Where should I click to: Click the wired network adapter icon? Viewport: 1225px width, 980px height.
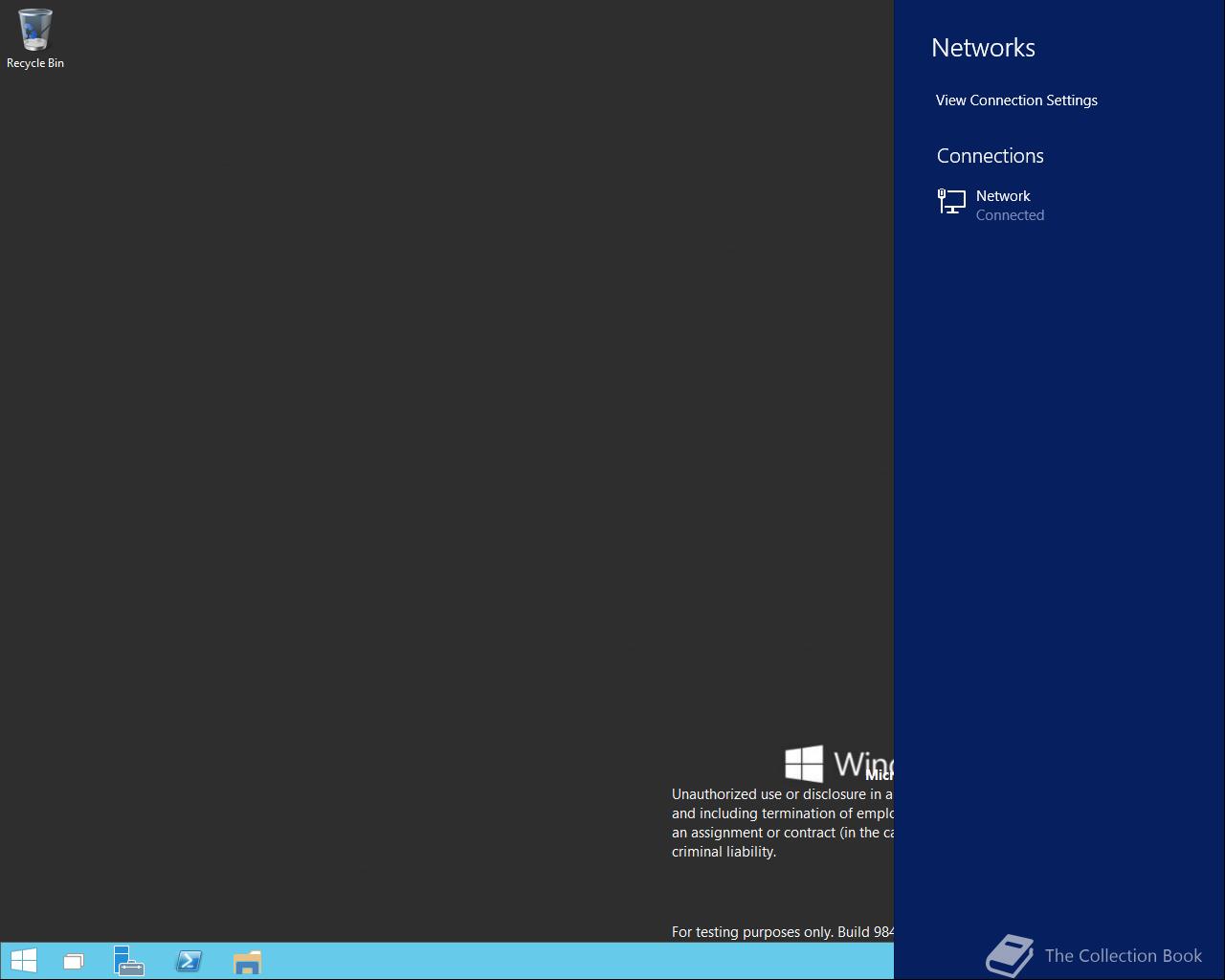[951, 202]
